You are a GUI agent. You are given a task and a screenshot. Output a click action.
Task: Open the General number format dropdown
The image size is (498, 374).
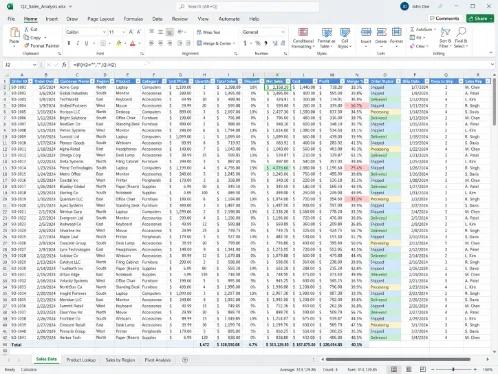[283, 32]
